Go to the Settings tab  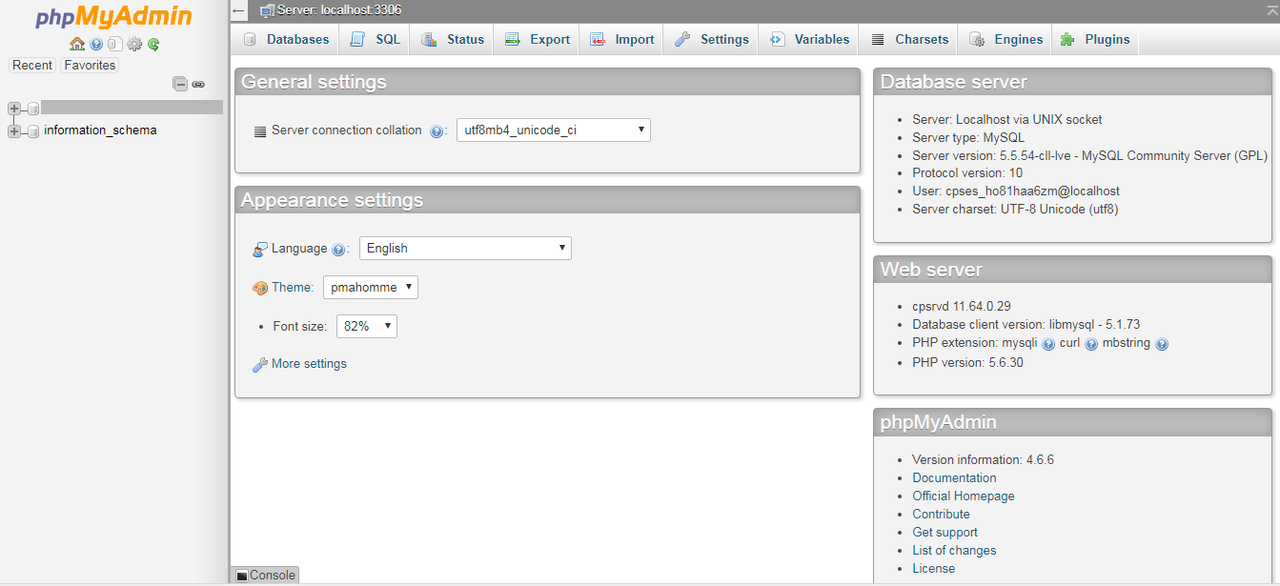pyautogui.click(x=711, y=39)
